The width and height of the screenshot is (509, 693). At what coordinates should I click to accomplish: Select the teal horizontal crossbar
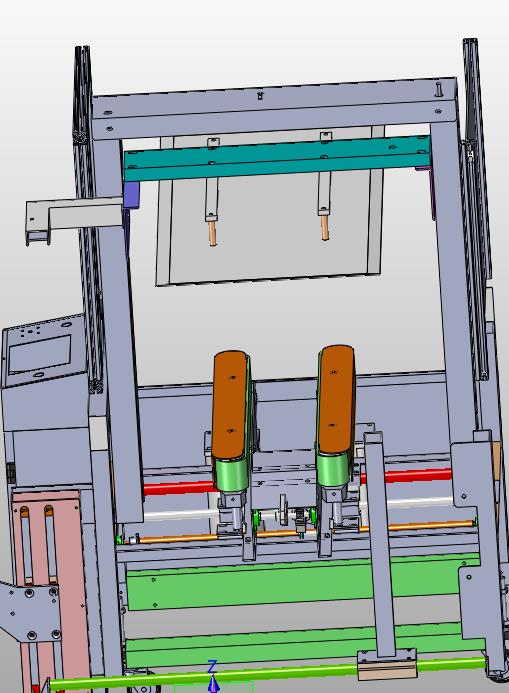click(277, 158)
